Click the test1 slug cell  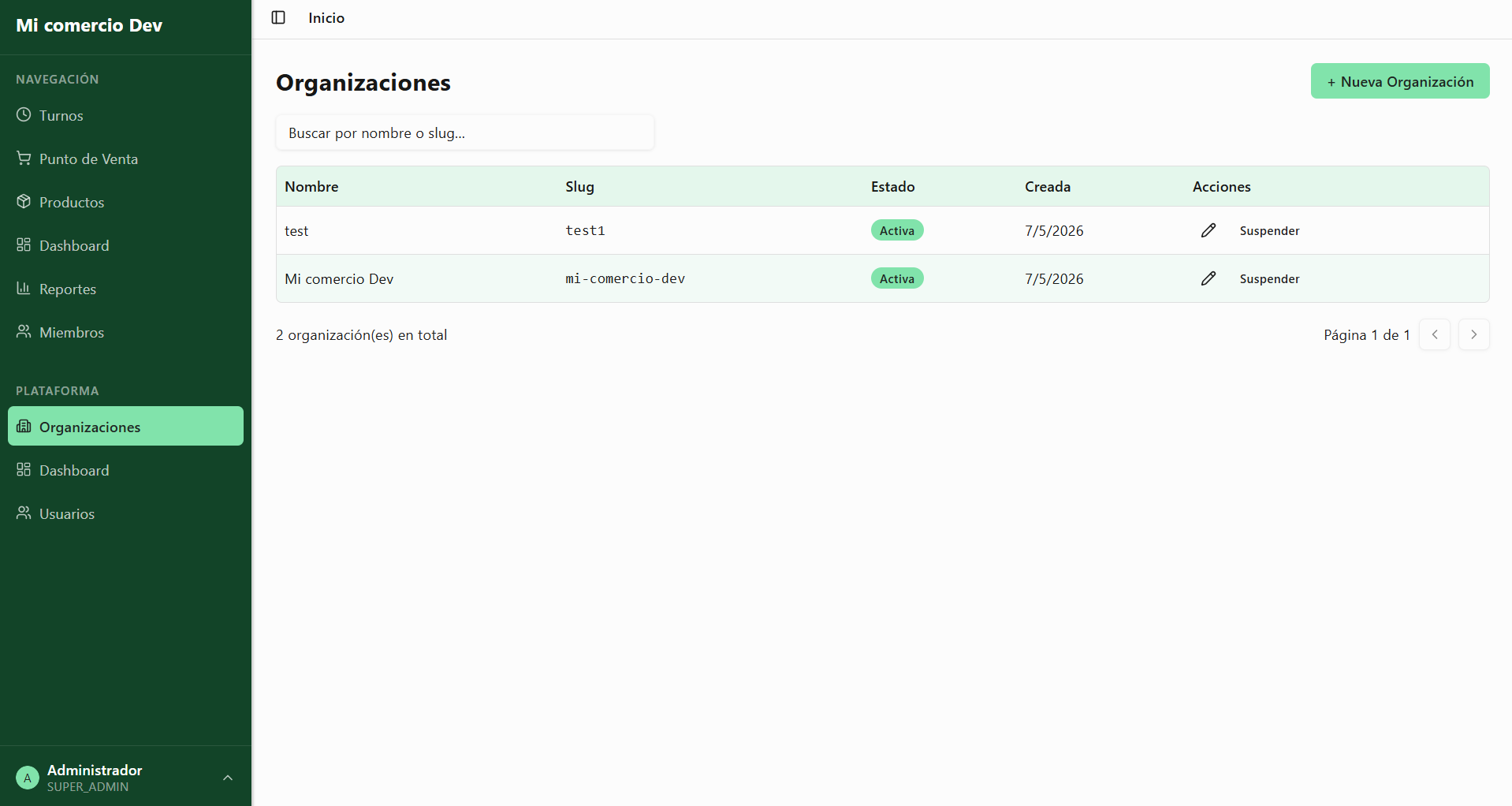pos(585,230)
